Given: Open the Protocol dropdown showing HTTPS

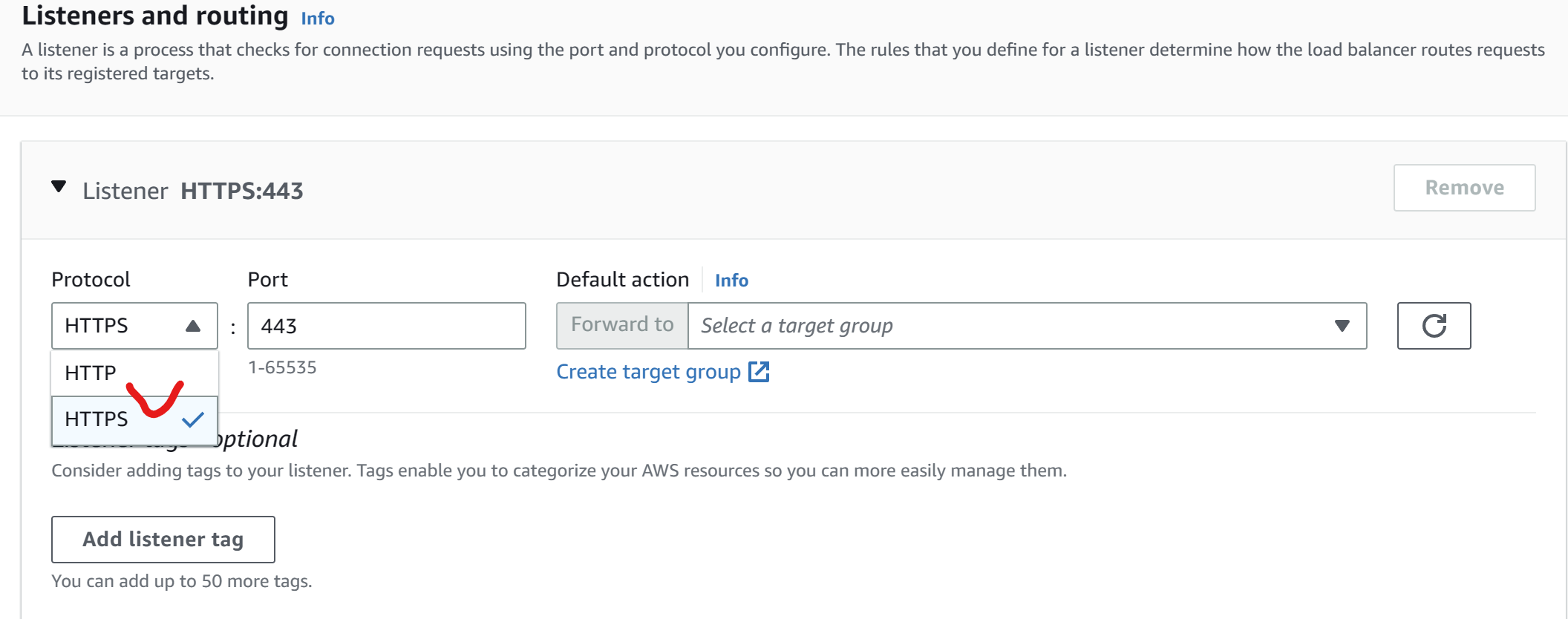Looking at the screenshot, I should point(134,326).
